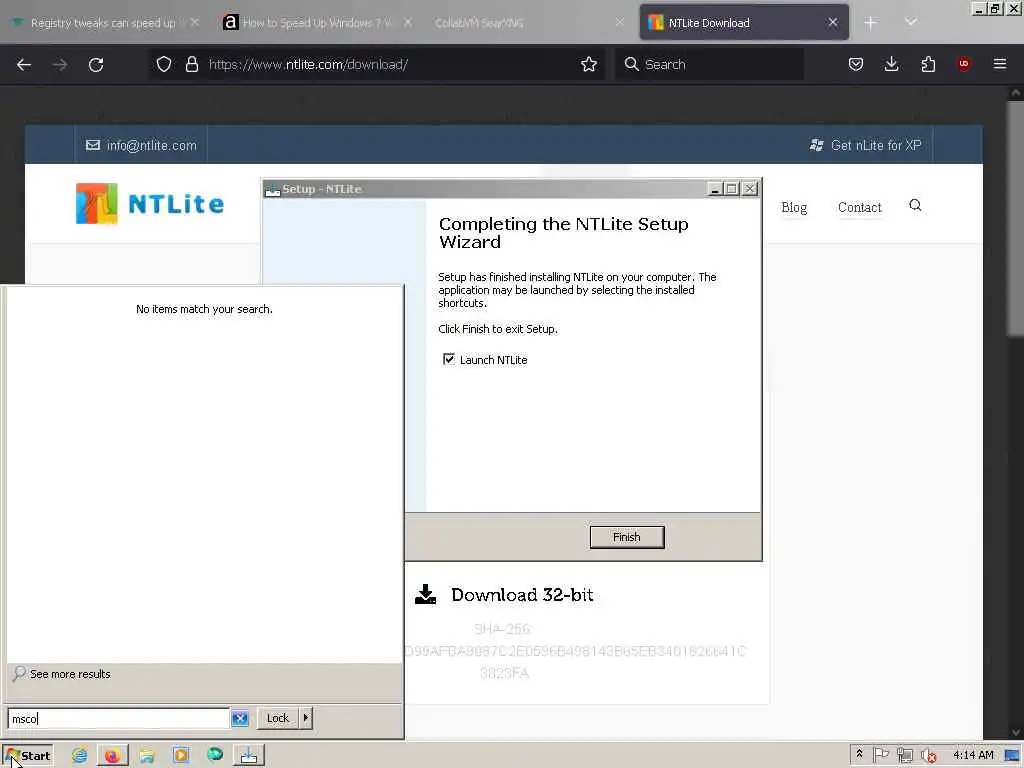Click the Firefox forward arrow

(x=60, y=64)
